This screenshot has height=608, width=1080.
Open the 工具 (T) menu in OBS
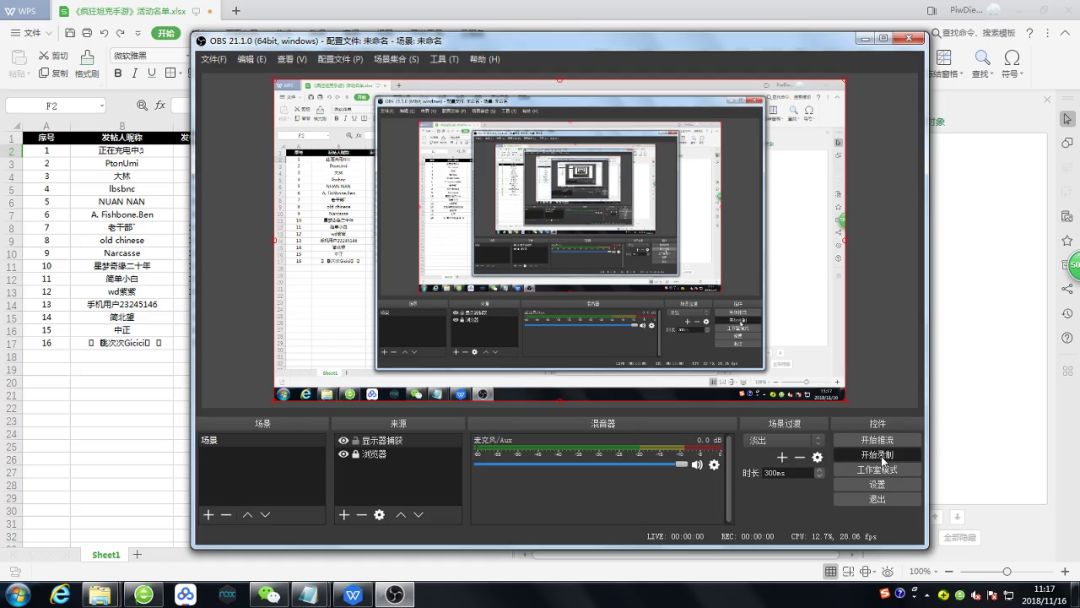[x=444, y=59]
